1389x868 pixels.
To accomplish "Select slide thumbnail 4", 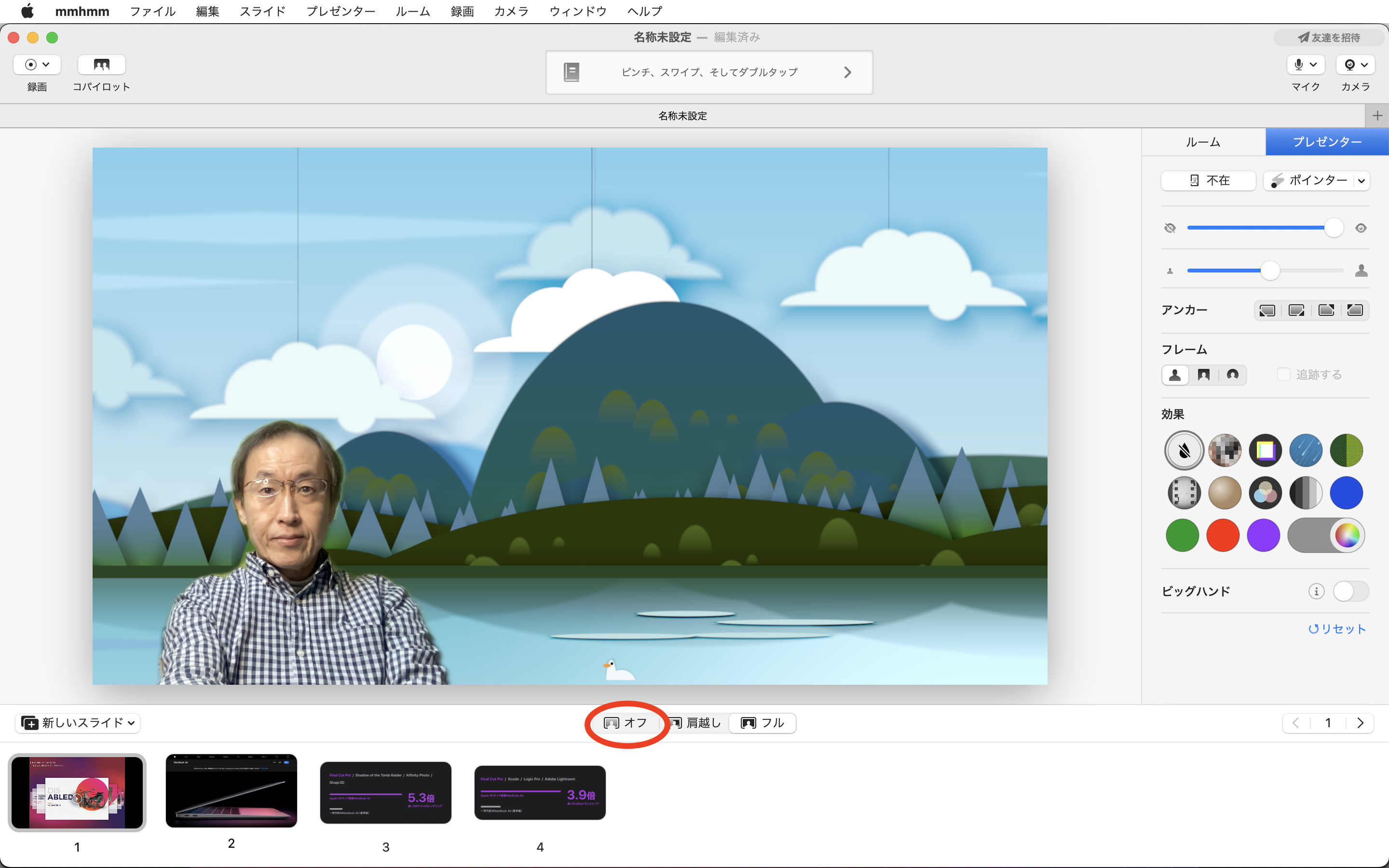I will 540,793.
